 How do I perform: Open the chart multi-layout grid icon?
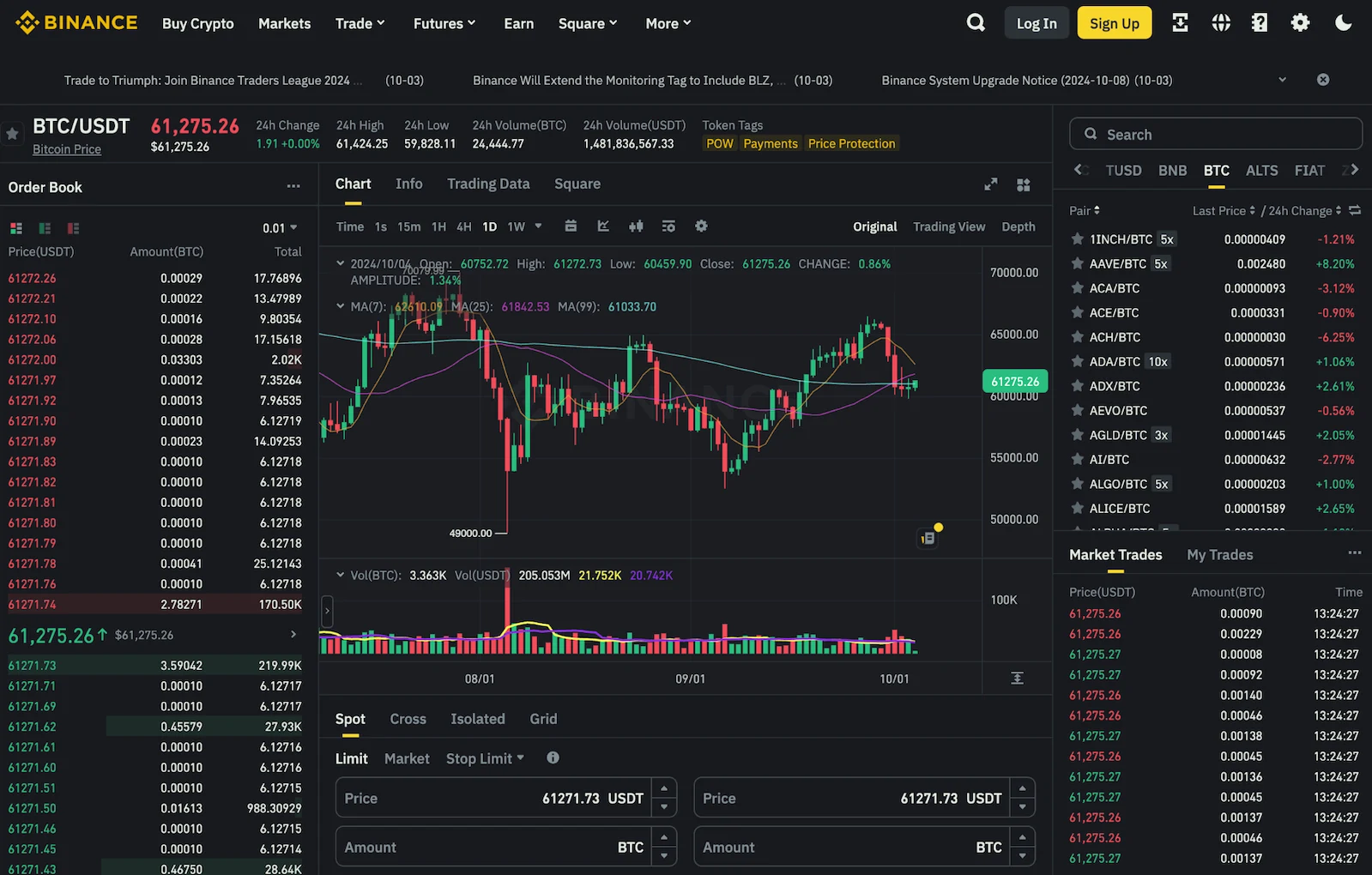[x=1023, y=184]
